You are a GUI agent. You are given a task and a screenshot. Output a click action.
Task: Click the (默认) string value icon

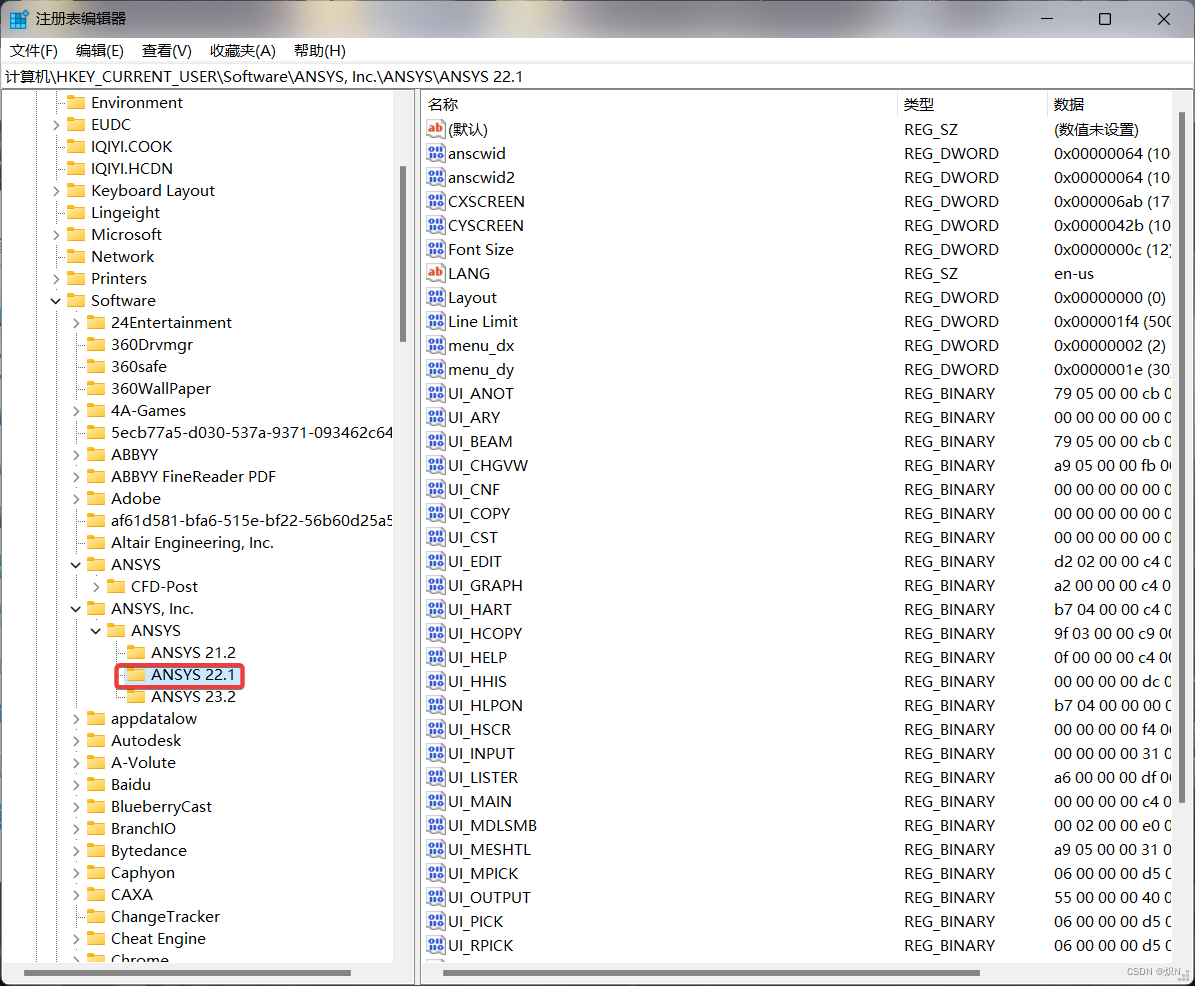435,130
